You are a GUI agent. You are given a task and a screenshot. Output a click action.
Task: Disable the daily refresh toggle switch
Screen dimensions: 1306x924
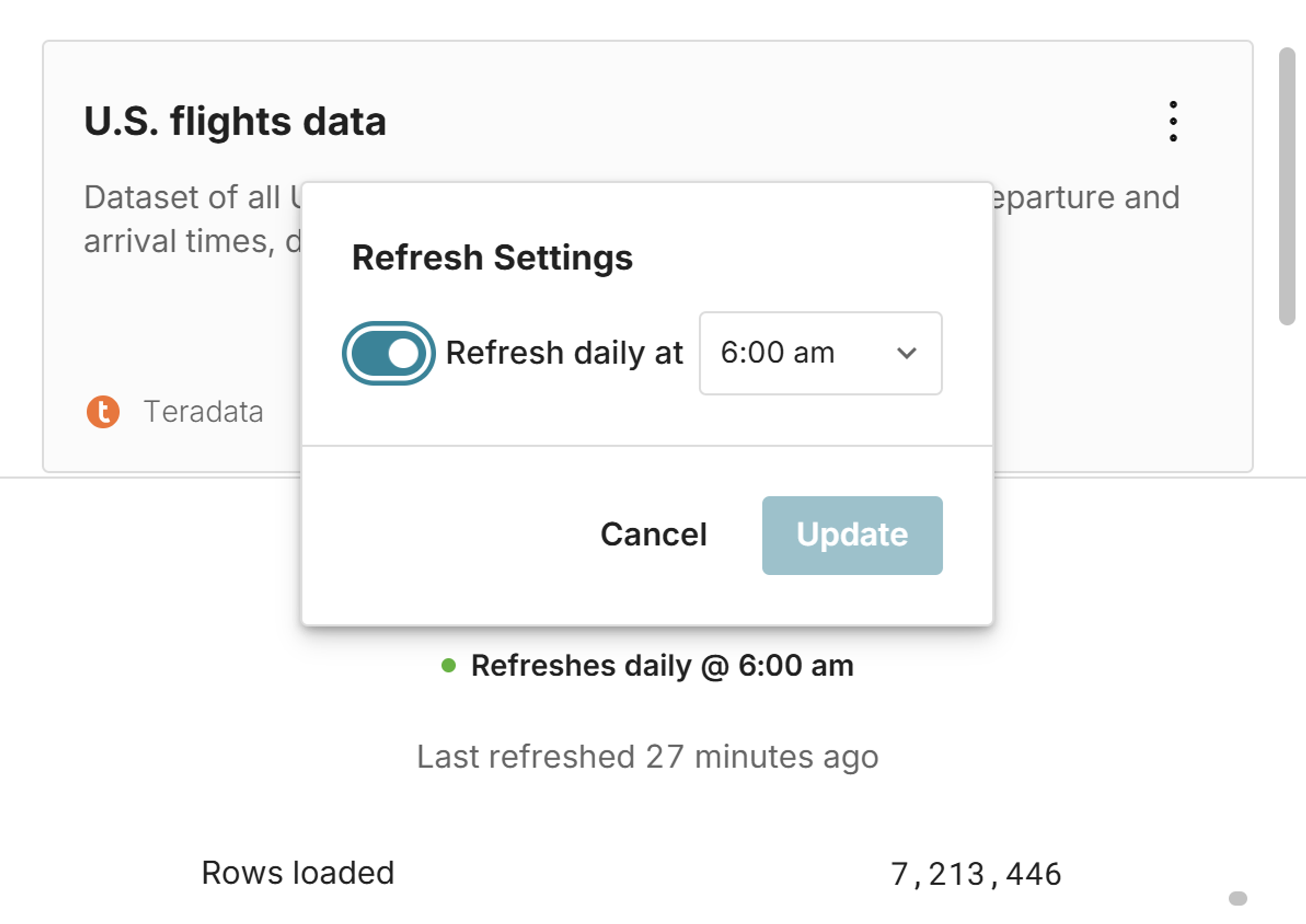click(389, 353)
